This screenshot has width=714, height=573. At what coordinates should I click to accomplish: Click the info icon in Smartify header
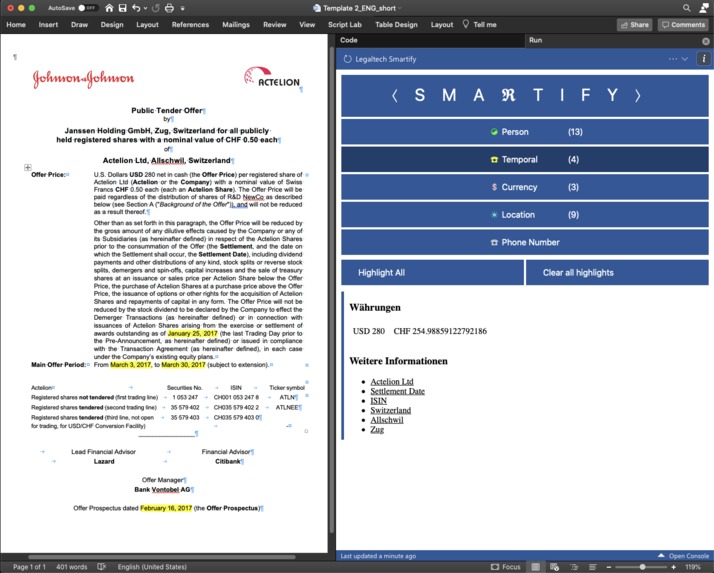click(x=704, y=58)
